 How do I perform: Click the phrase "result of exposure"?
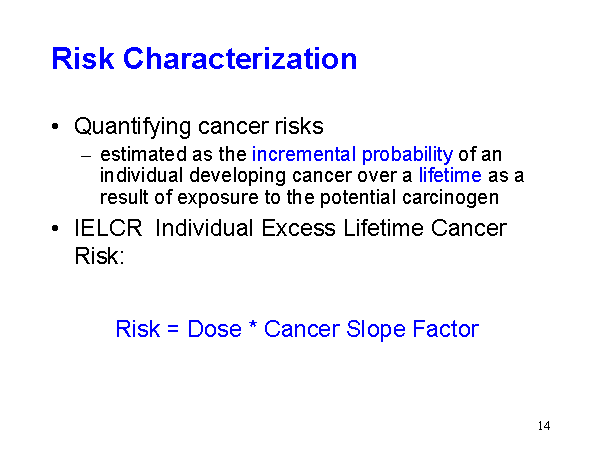point(169,197)
